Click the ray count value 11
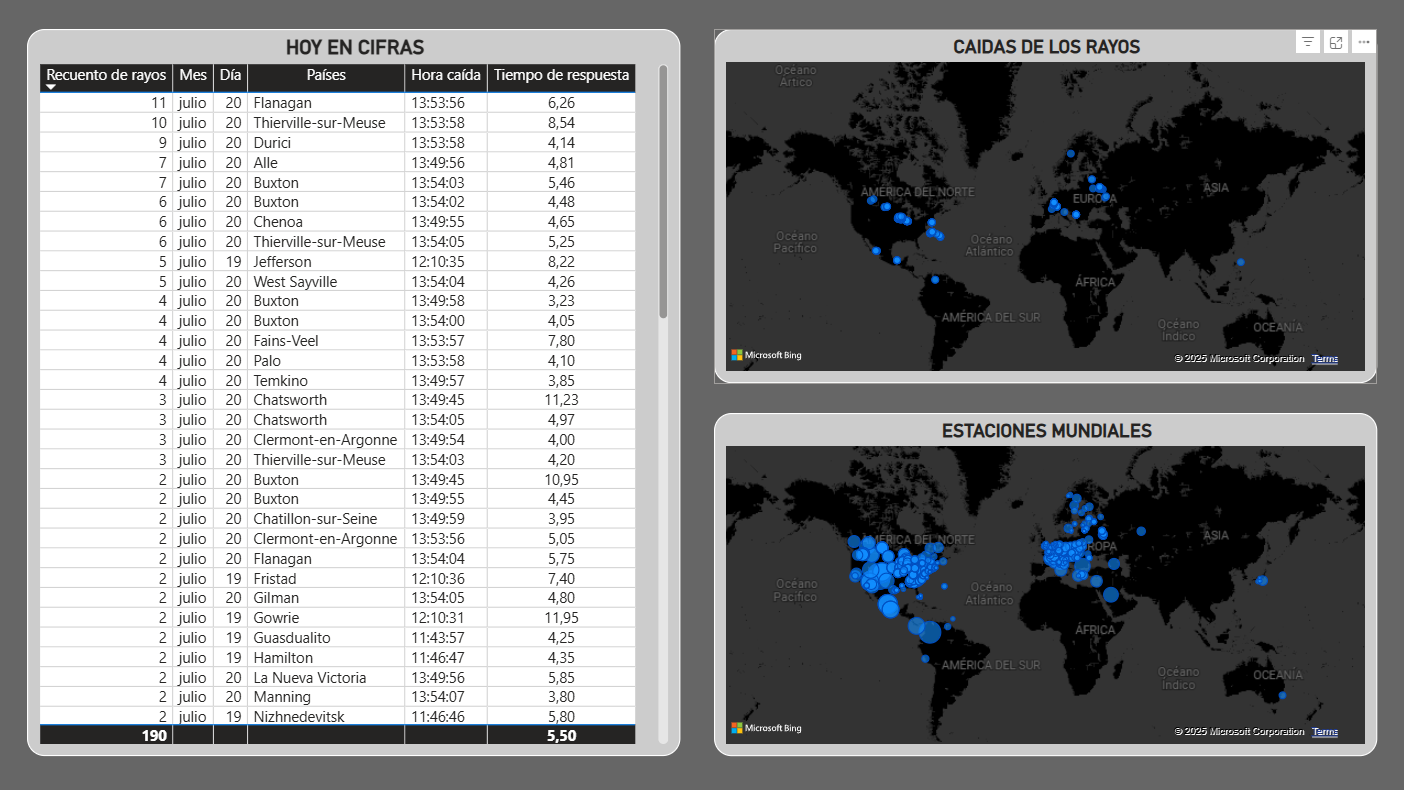This screenshot has height=790, width=1404. point(106,103)
